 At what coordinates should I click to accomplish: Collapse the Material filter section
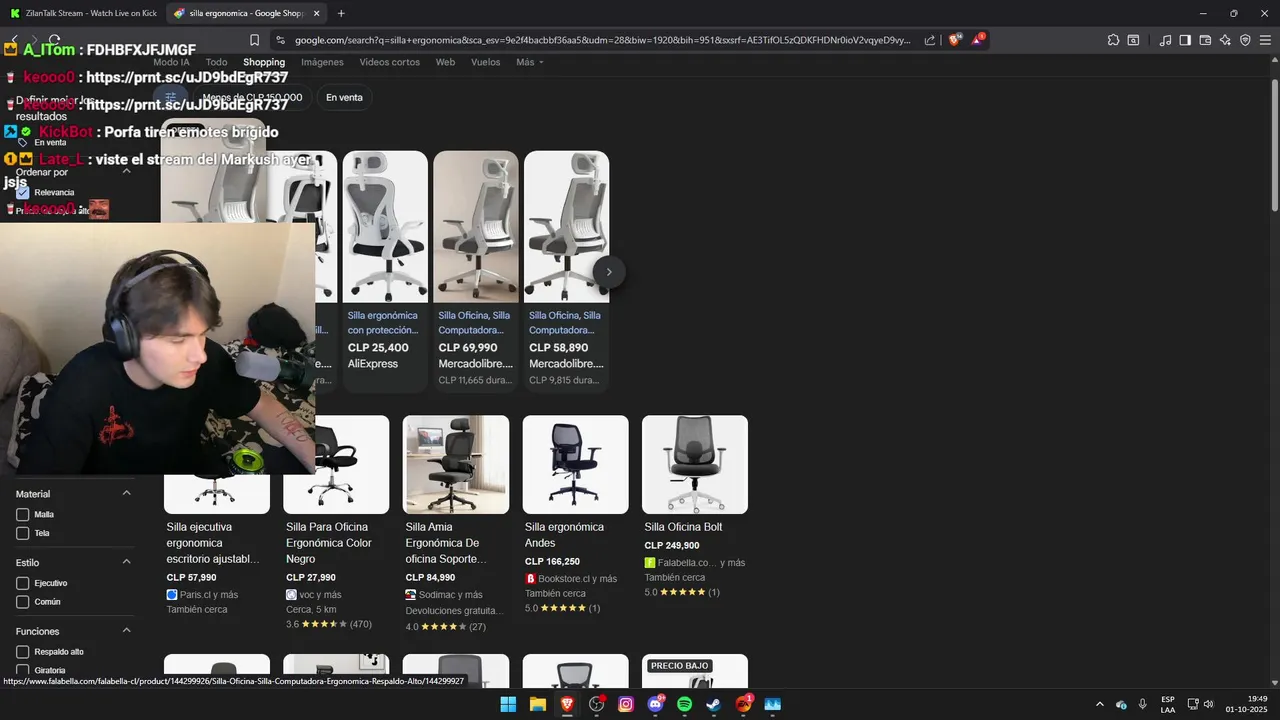(x=127, y=493)
